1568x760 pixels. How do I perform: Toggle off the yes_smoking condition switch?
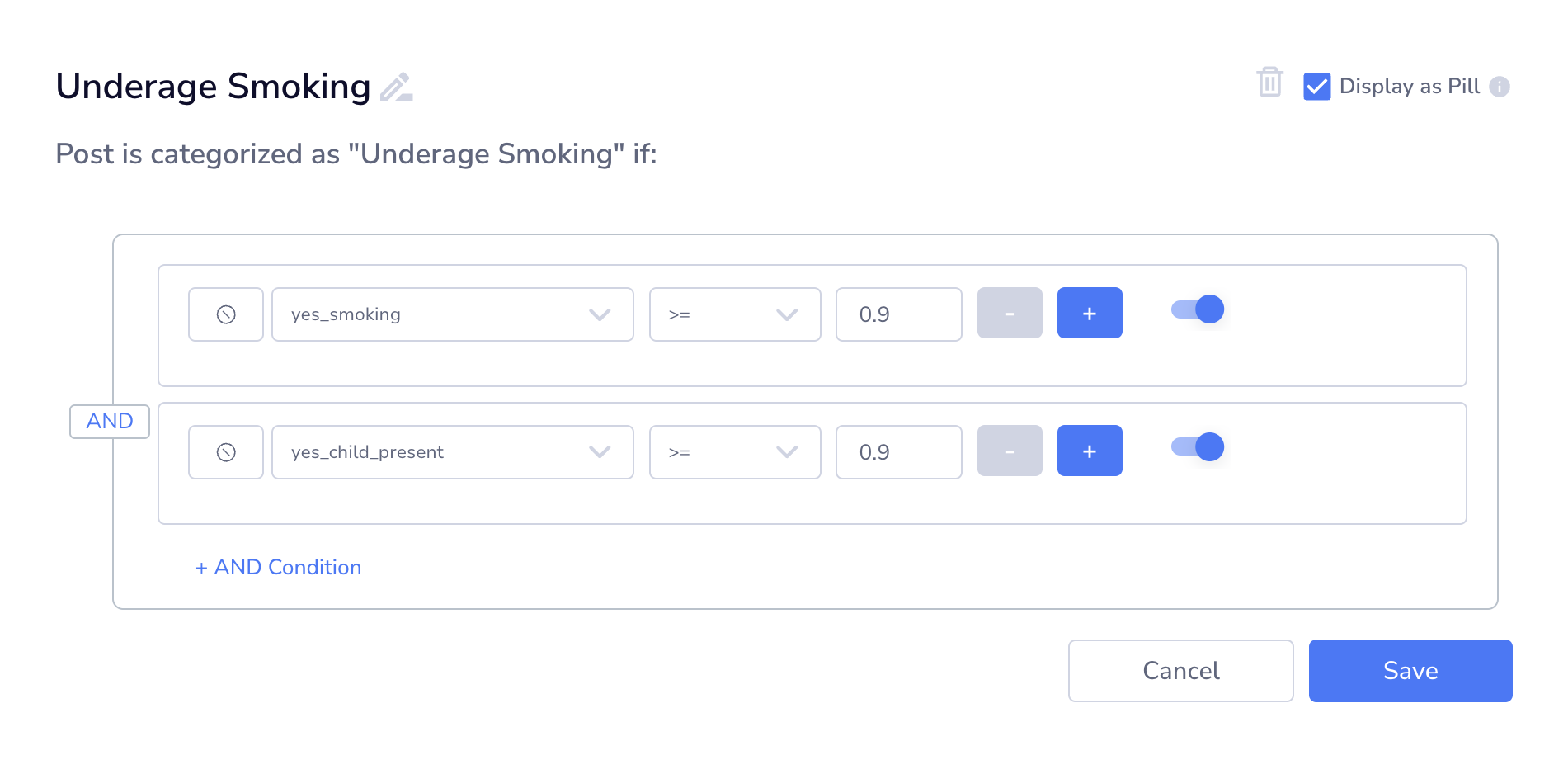coord(1198,309)
